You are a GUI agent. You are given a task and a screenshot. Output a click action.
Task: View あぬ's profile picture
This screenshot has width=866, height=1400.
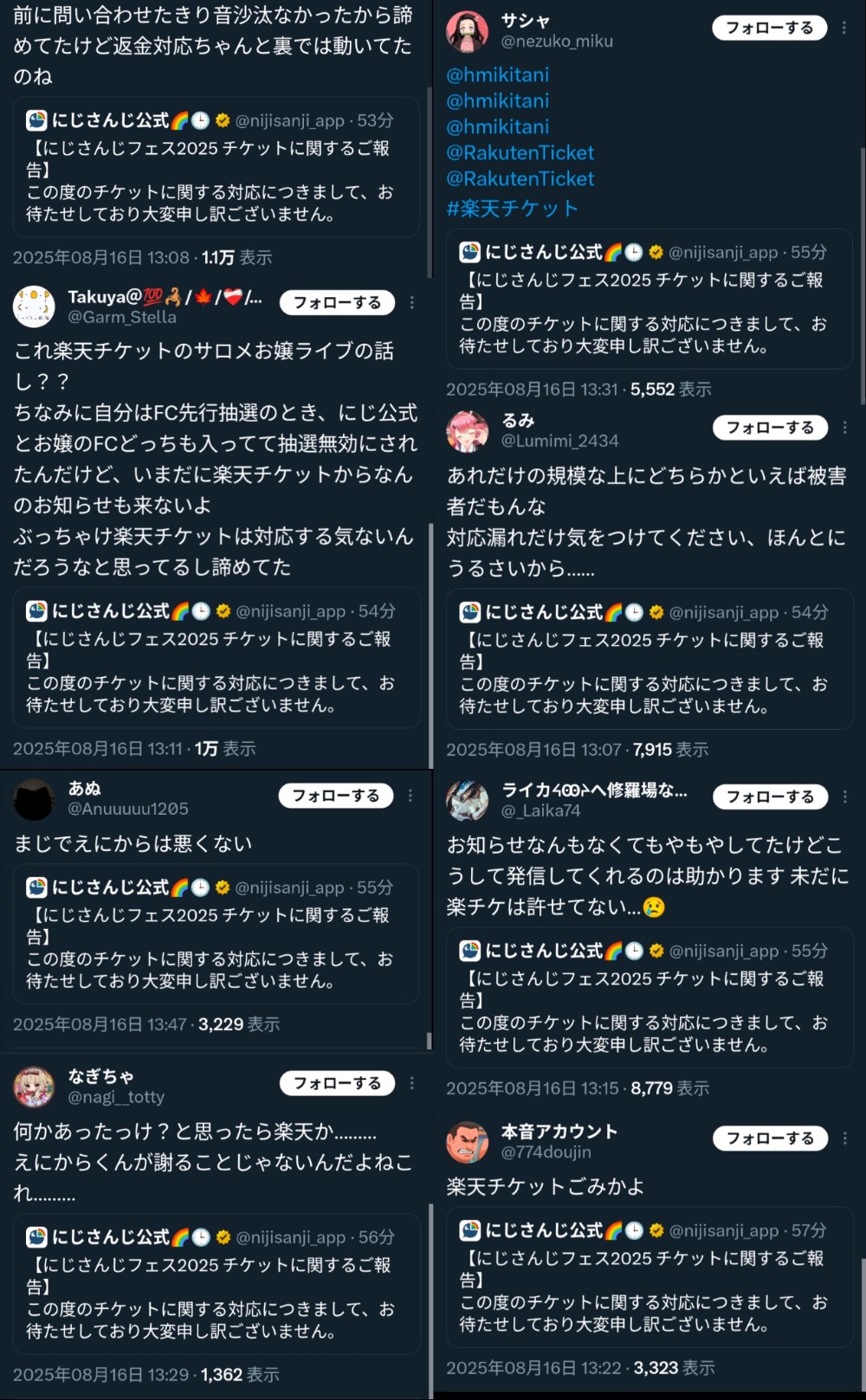click(35, 799)
